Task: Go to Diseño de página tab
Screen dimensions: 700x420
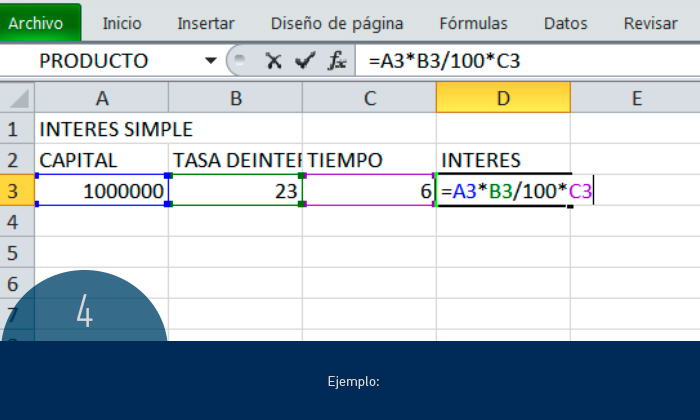Action: coord(337,23)
